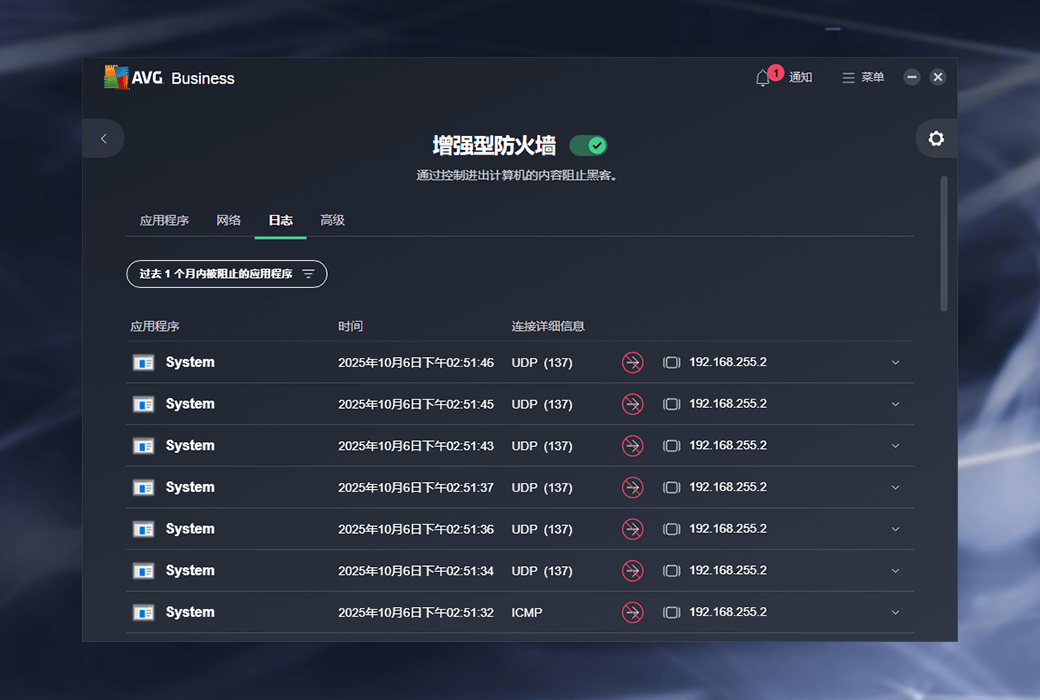The height and width of the screenshot is (700, 1040).
Task: Open the 过去 1 个月内被阻止的应用程序 filter dropdown
Action: tap(227, 274)
